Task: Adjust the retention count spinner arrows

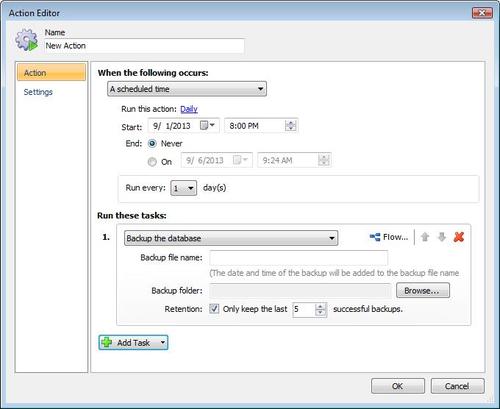Action: tap(320, 309)
